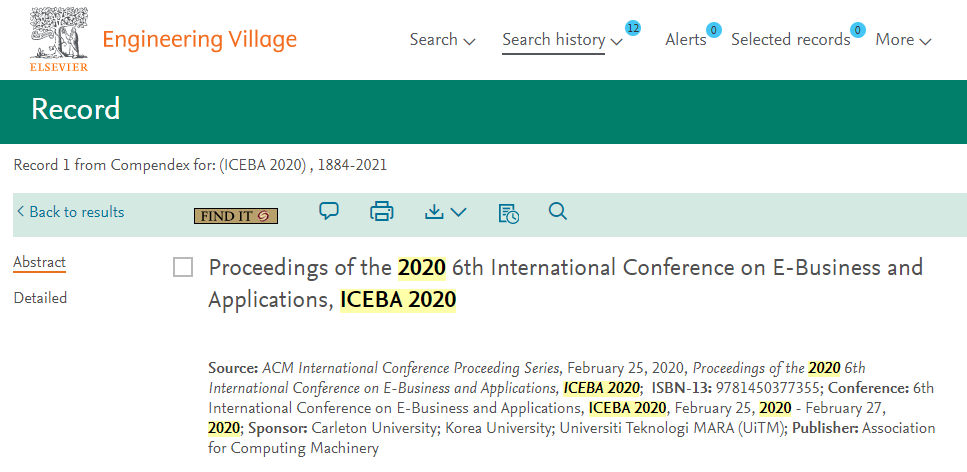
Task: Open Selected records in header
Action: [791, 40]
